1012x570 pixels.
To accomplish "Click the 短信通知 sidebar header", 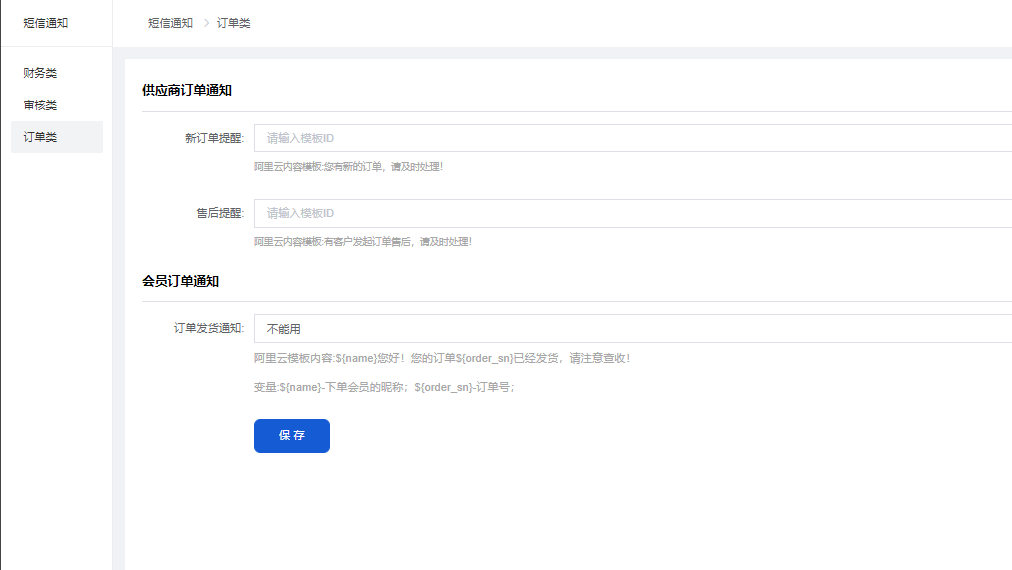I will pyautogui.click(x=46, y=23).
